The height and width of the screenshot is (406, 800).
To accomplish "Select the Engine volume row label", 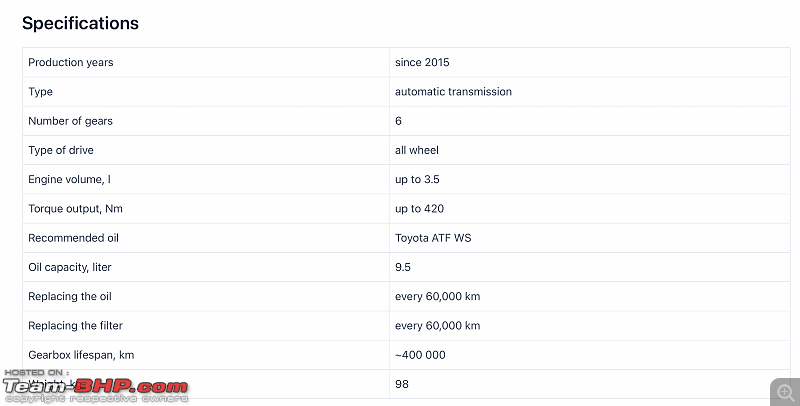I will pos(69,180).
